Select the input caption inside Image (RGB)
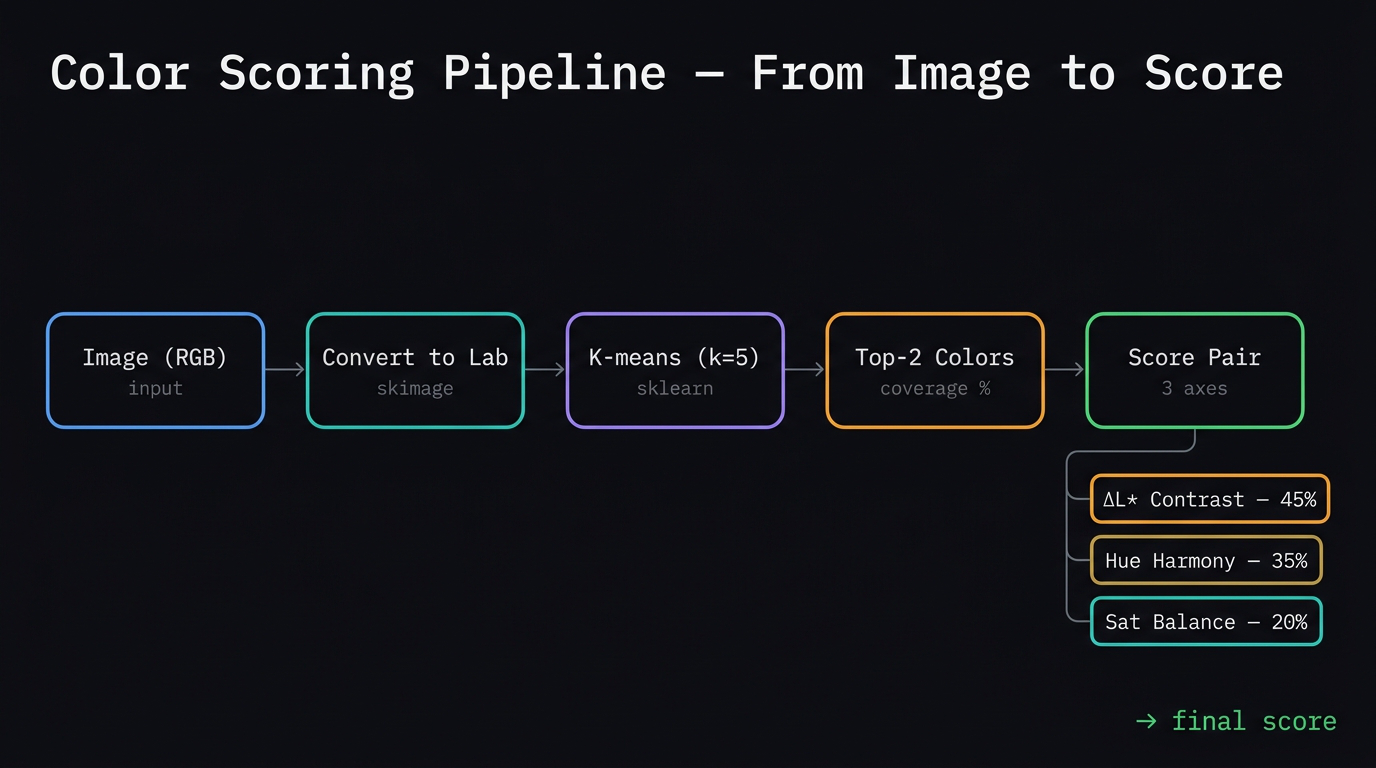This screenshot has height=768, width=1376. 155,388
